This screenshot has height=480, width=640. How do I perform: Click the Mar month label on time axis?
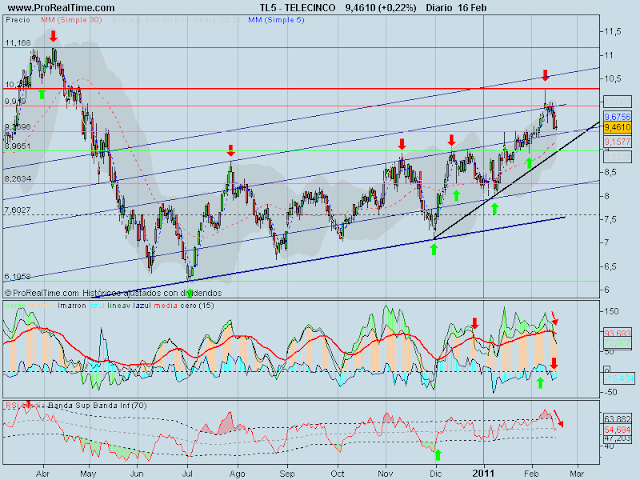point(576,474)
